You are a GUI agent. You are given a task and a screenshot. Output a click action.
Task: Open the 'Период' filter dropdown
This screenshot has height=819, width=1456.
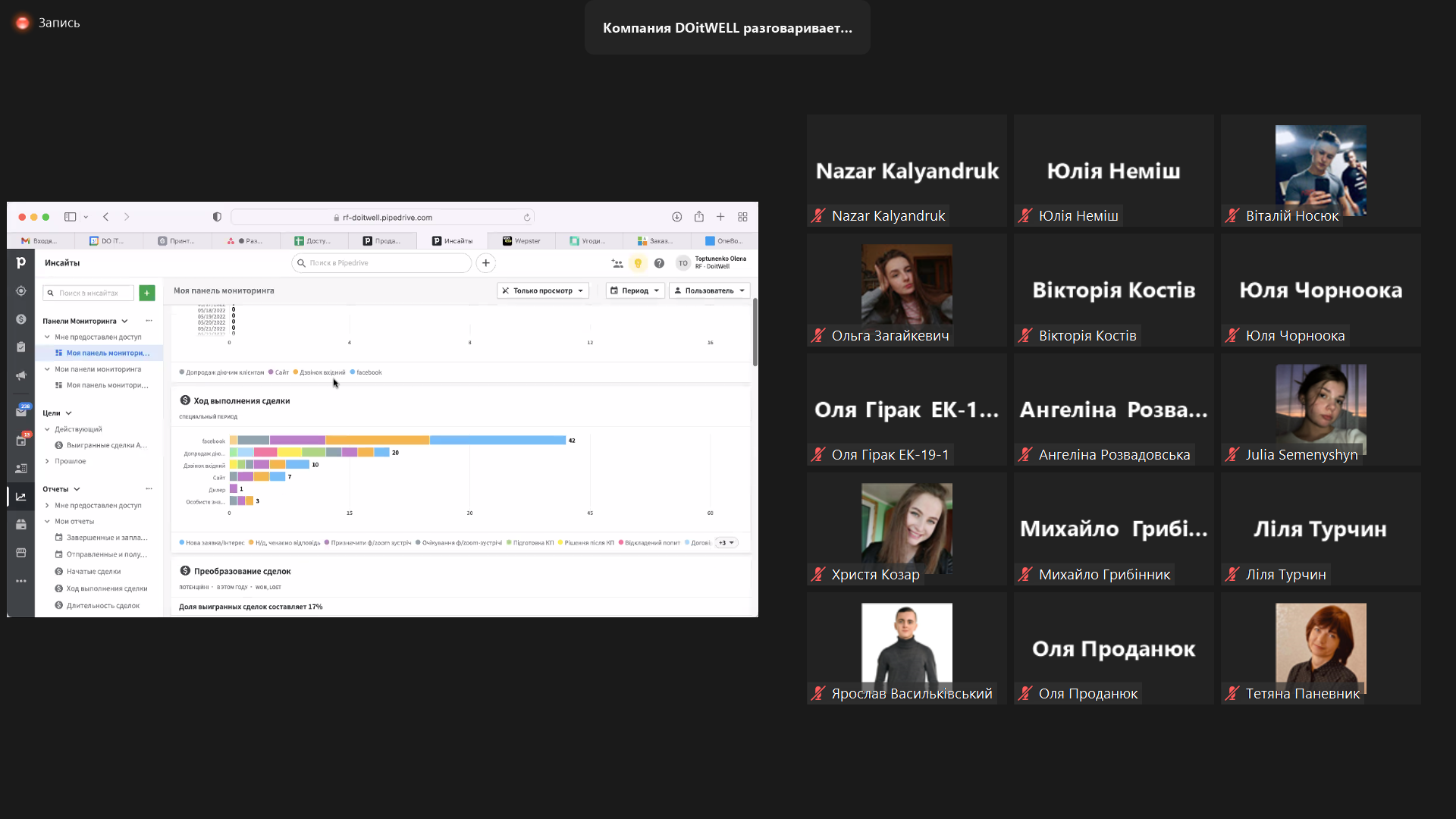[635, 290]
